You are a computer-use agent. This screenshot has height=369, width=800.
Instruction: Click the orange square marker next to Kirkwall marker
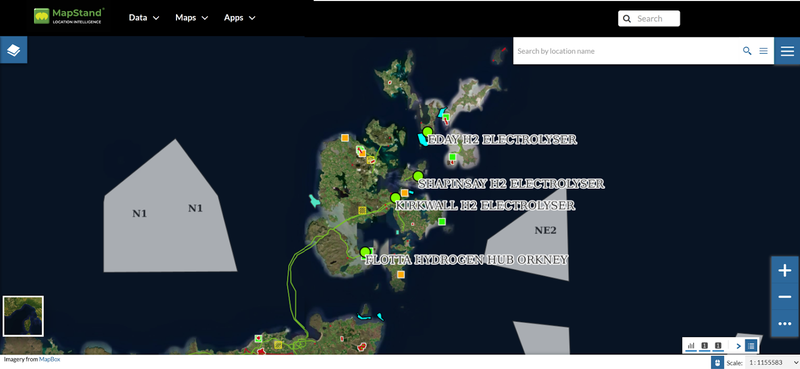point(405,193)
